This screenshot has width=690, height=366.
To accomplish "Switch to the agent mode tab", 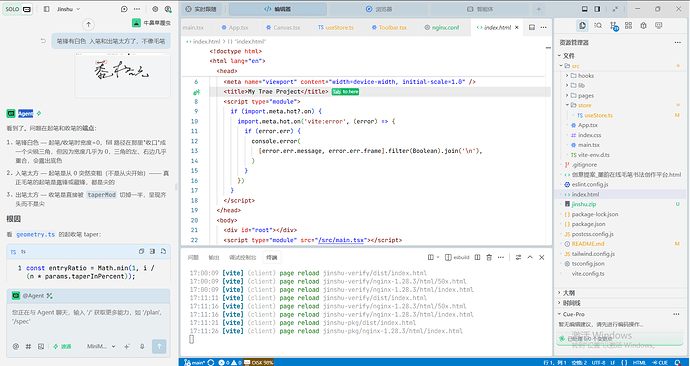I will tap(480, 9).
